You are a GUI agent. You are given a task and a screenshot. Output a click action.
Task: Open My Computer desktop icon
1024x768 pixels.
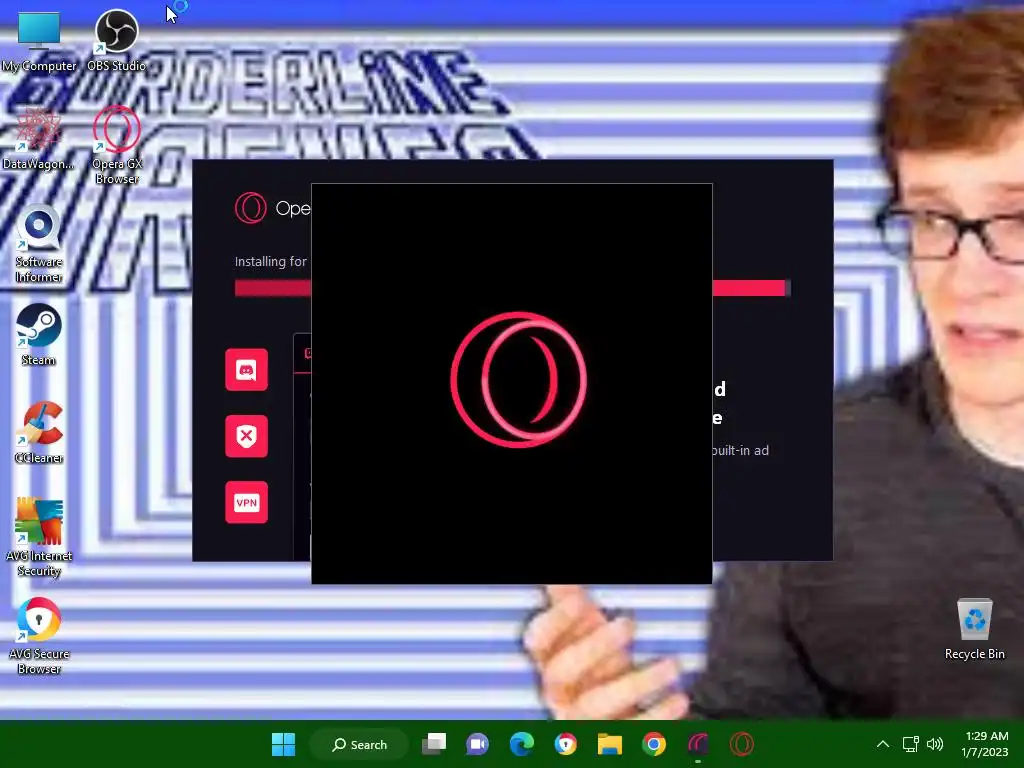coord(39,40)
